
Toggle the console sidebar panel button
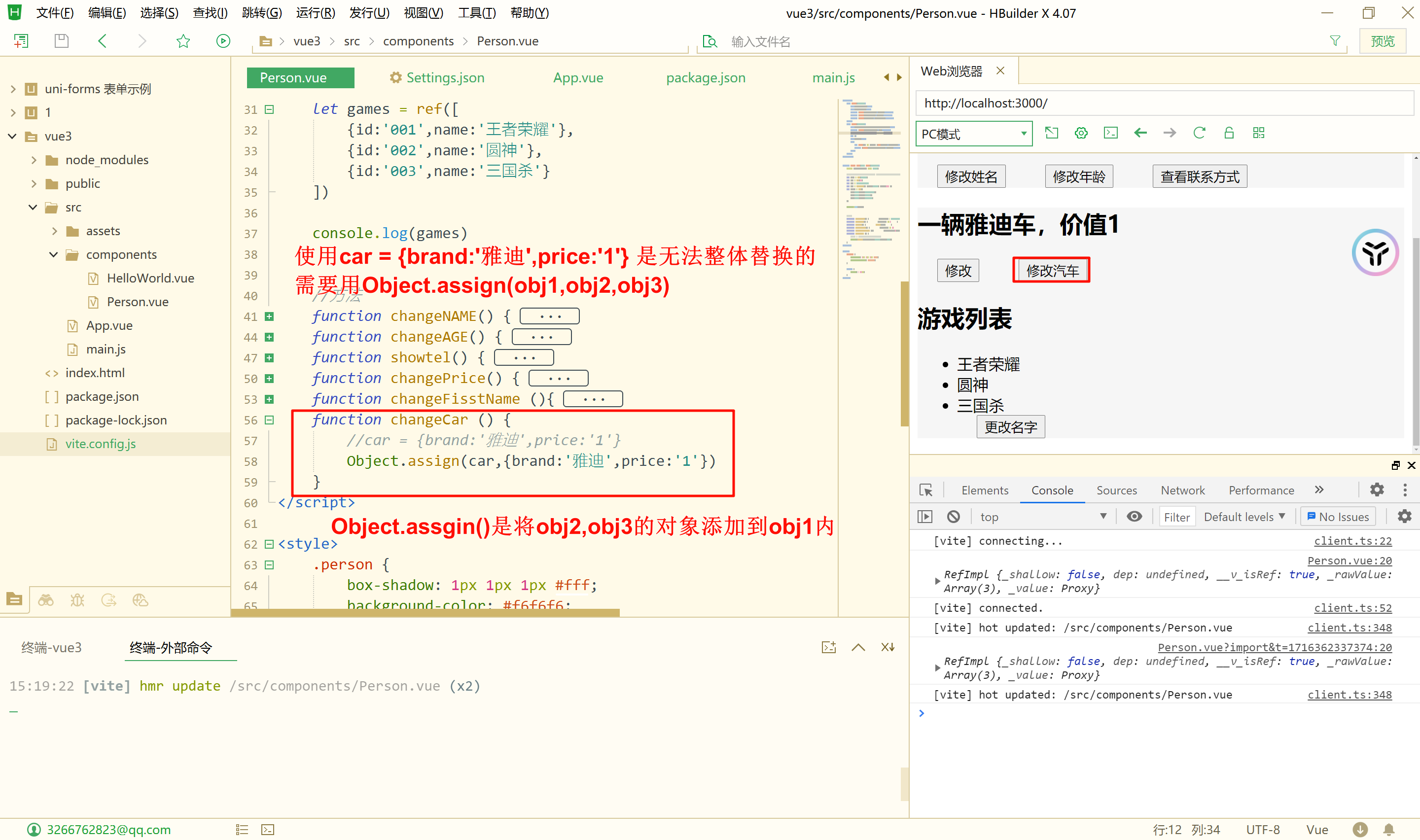coord(925,516)
